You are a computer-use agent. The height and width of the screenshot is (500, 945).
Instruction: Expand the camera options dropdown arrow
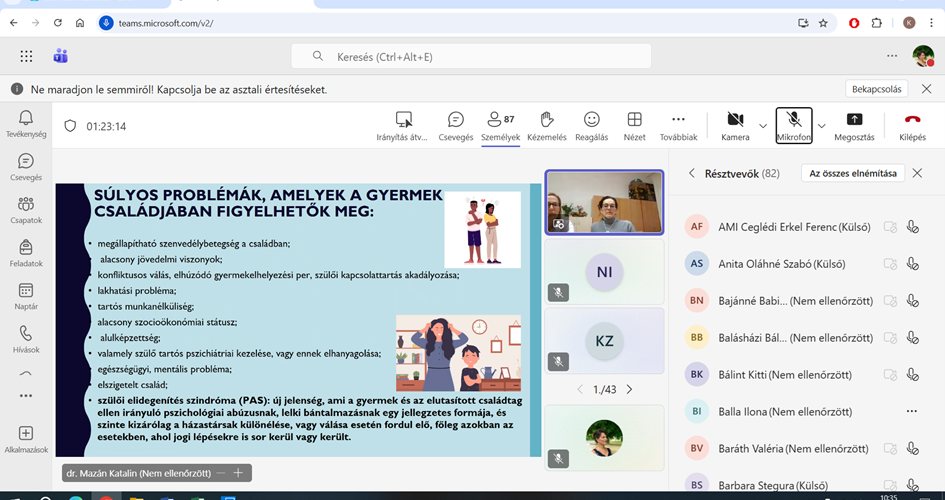click(763, 126)
